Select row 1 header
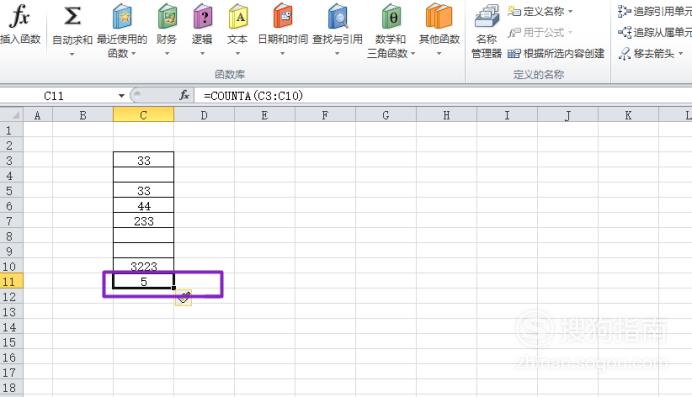This screenshot has height=397, width=692. [x=11, y=130]
